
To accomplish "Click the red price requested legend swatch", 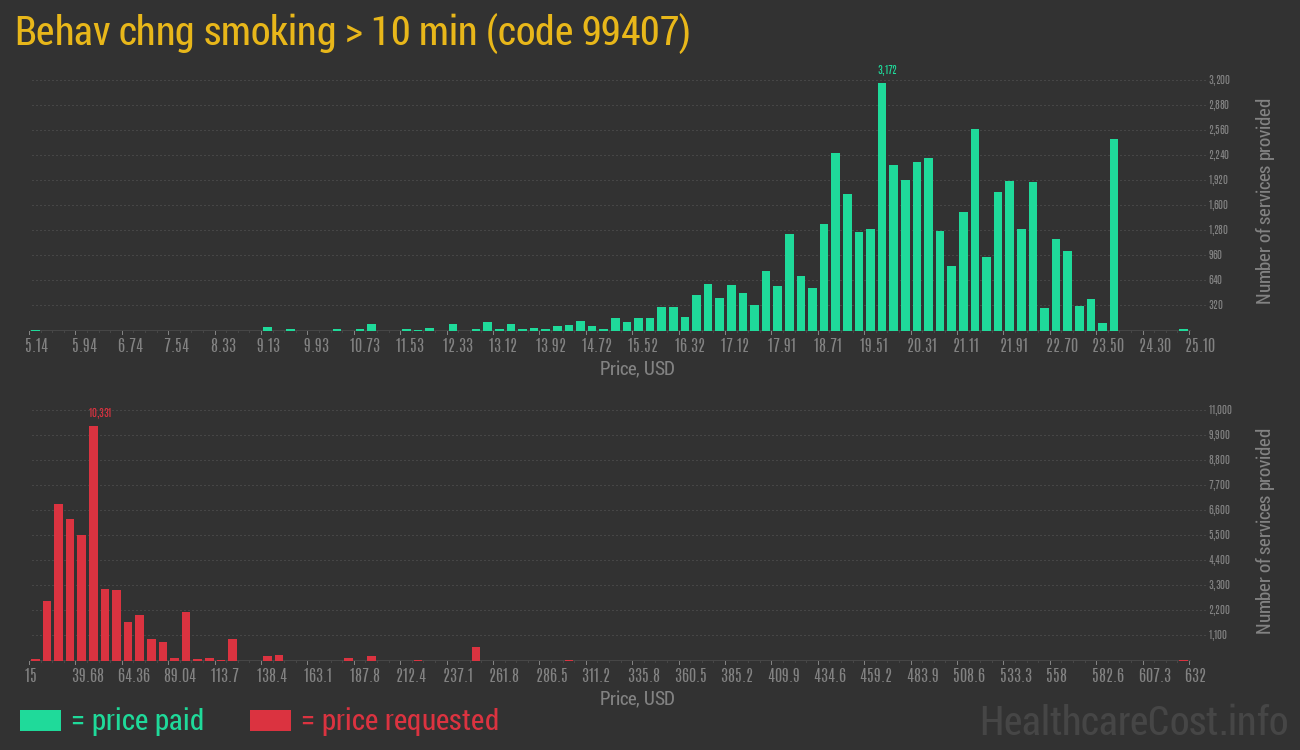I will pos(270,720).
